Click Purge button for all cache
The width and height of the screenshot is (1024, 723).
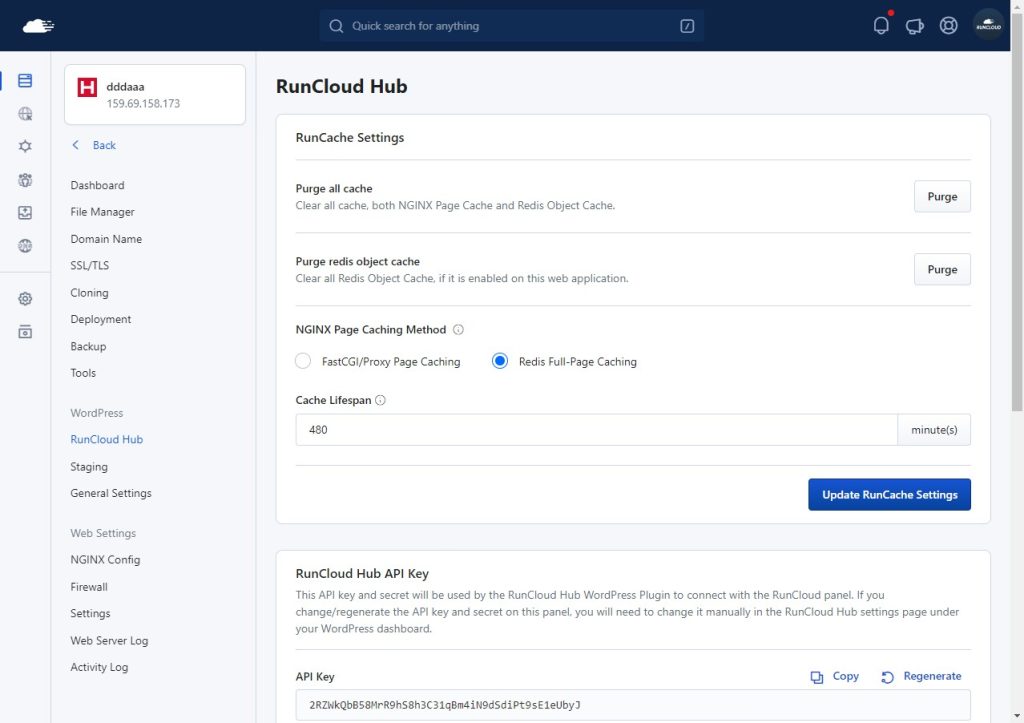pos(942,196)
